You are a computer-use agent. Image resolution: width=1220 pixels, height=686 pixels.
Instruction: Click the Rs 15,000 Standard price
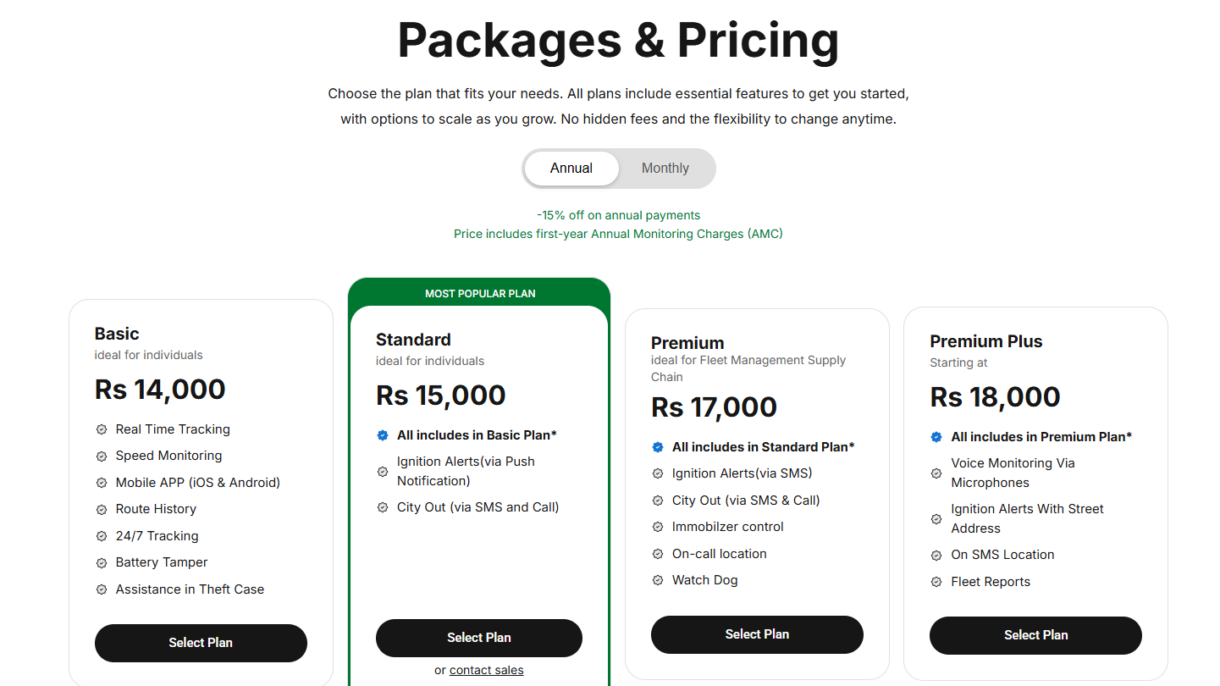[x=440, y=395]
